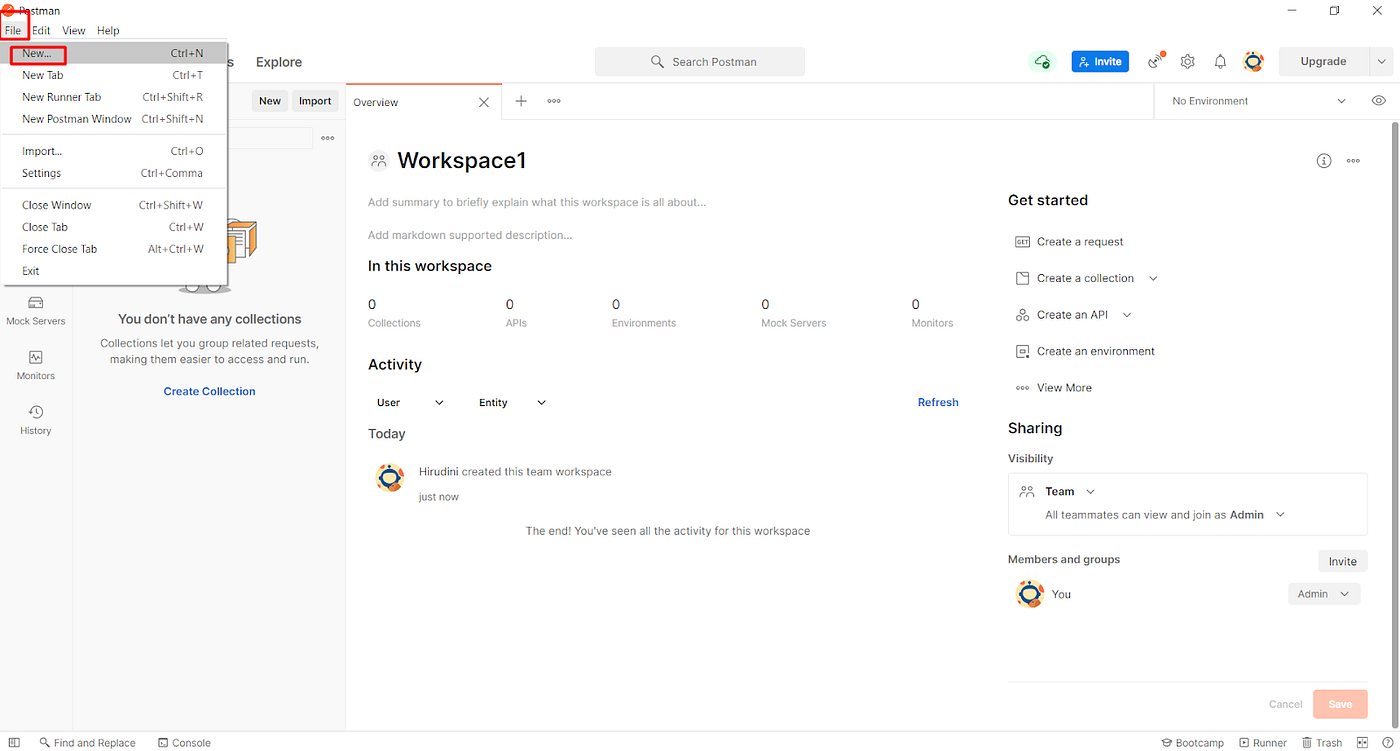The image size is (1400, 751).
Task: Open the cloud sync status icon
Action: point(1042,62)
